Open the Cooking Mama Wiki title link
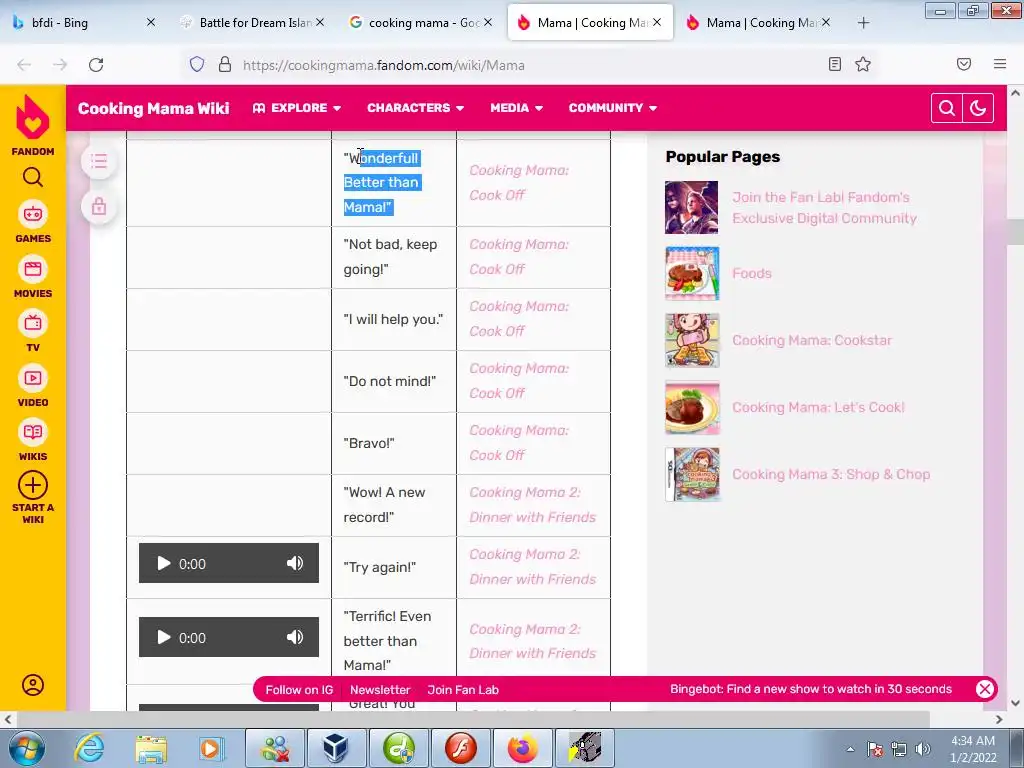Viewport: 1024px width, 768px height. 153,108
